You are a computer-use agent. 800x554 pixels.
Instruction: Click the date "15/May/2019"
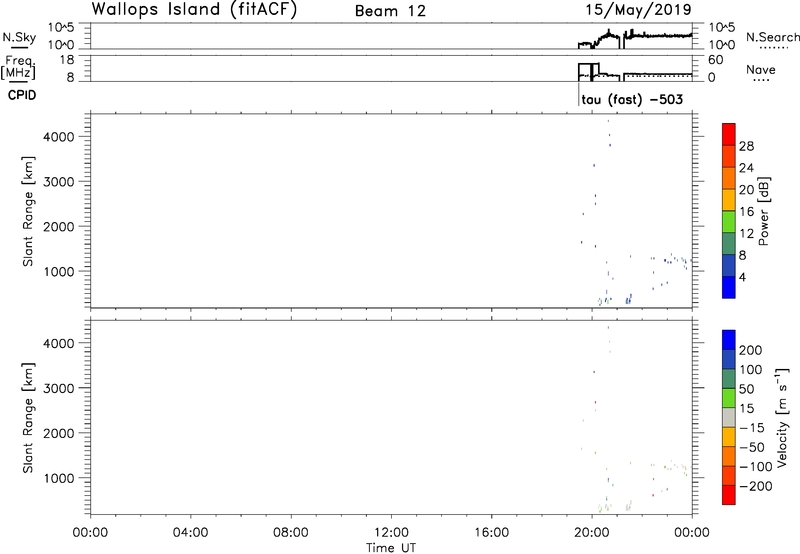click(x=638, y=10)
